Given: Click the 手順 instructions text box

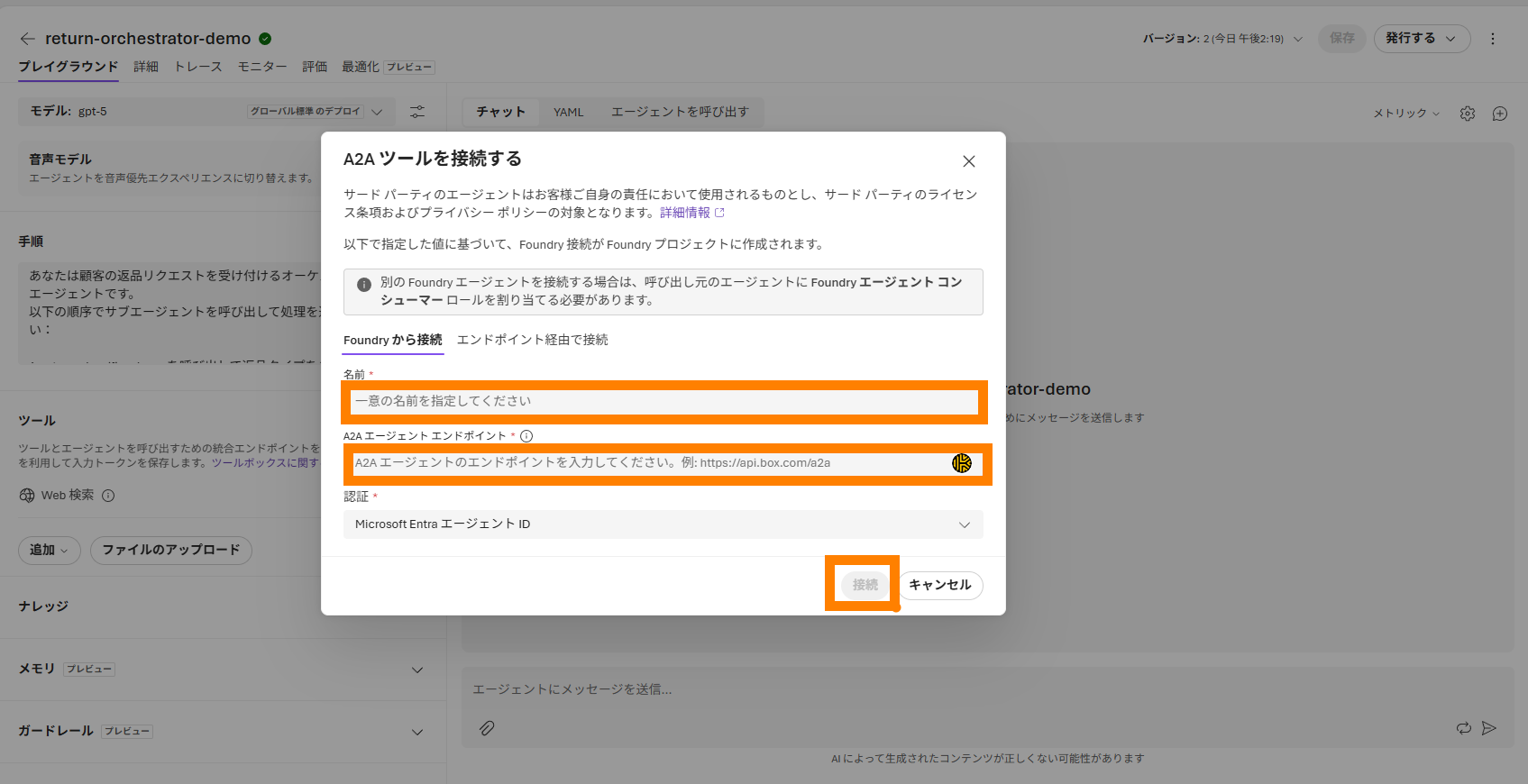Looking at the screenshot, I should [171, 314].
